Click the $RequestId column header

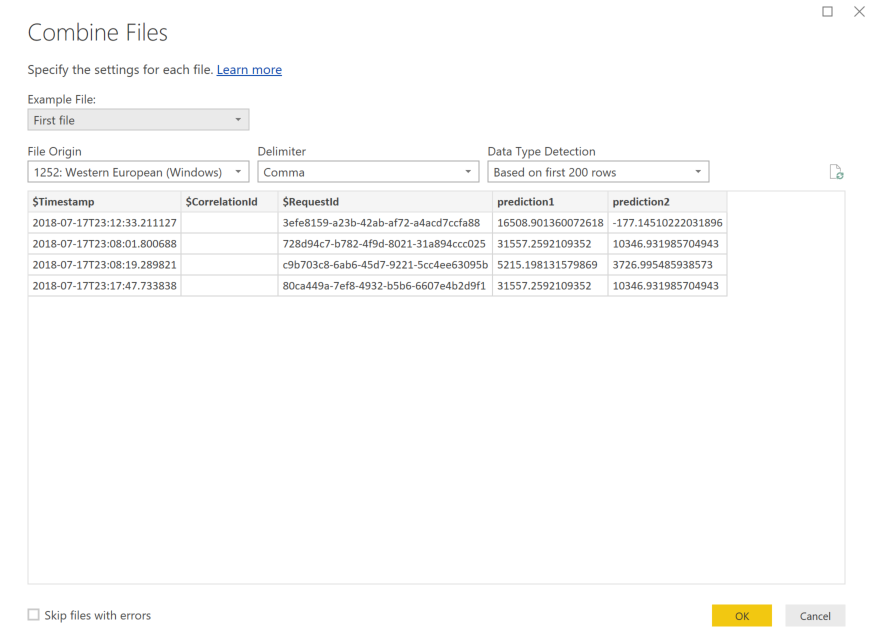pyautogui.click(x=385, y=202)
